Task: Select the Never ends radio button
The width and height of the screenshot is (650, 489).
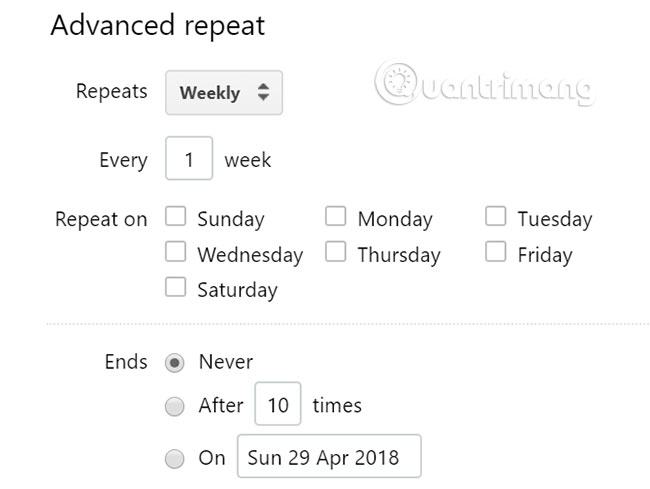Action: click(175, 363)
